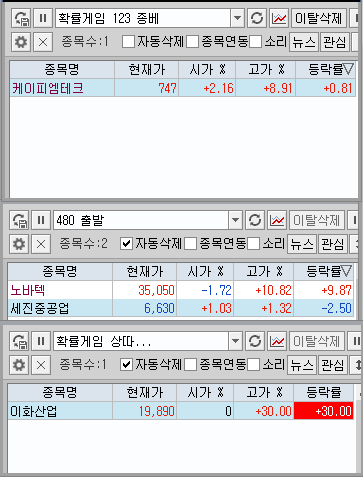The image size is (363, 477).
Task: Enable 종목연동 in the 확률게임 상따 panel
Action: pyautogui.click(x=191, y=365)
